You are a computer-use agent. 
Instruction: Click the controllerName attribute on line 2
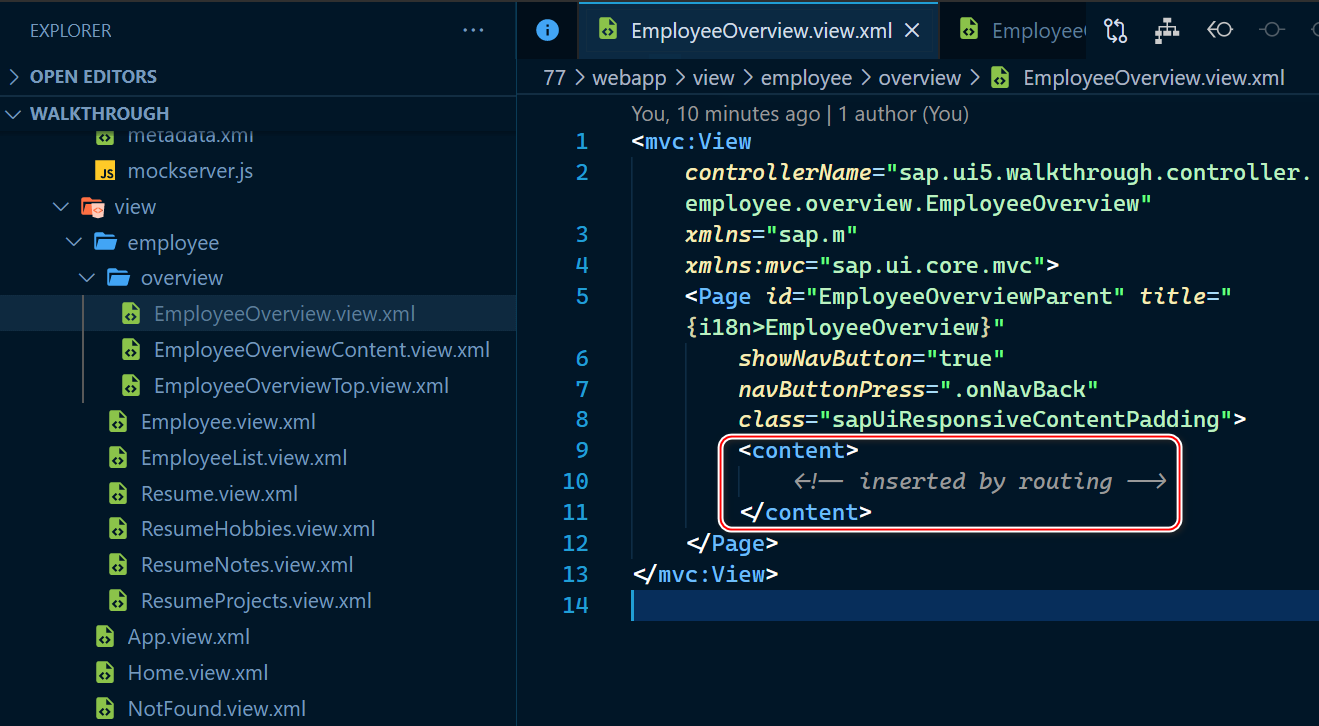pos(778,173)
